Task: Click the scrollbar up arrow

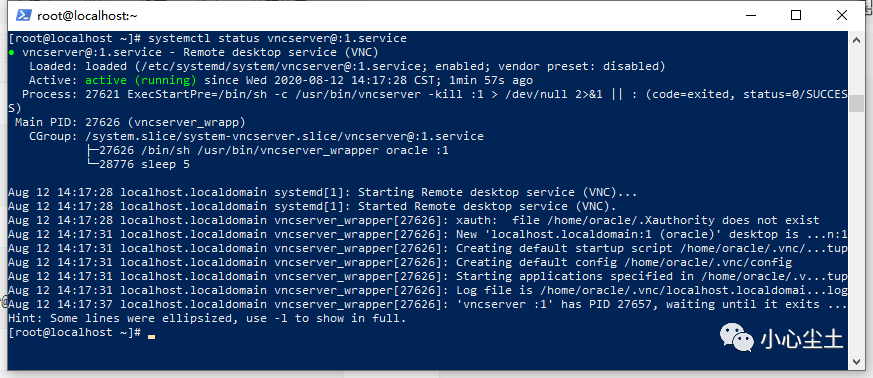Action: point(856,39)
